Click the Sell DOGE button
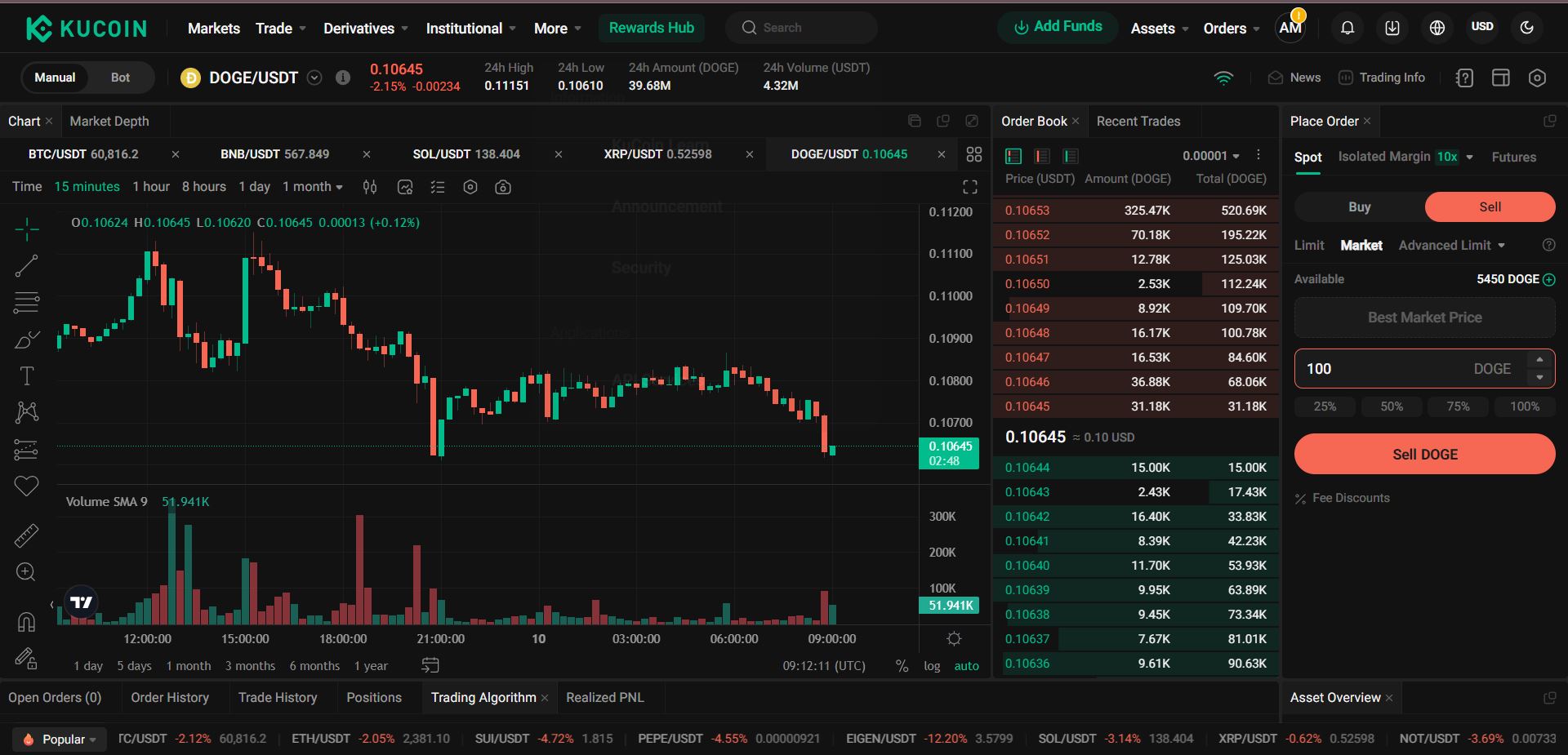The height and width of the screenshot is (755, 1568). (1424, 454)
